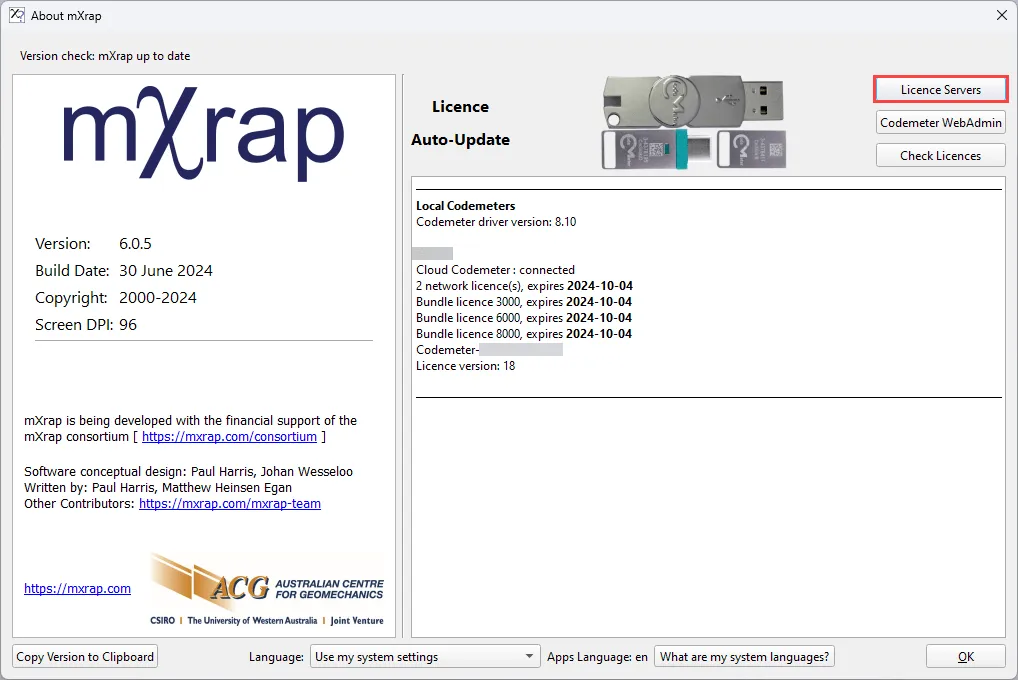Click the small teal Codemeter dongle image
The height and width of the screenshot is (680, 1018).
693,148
